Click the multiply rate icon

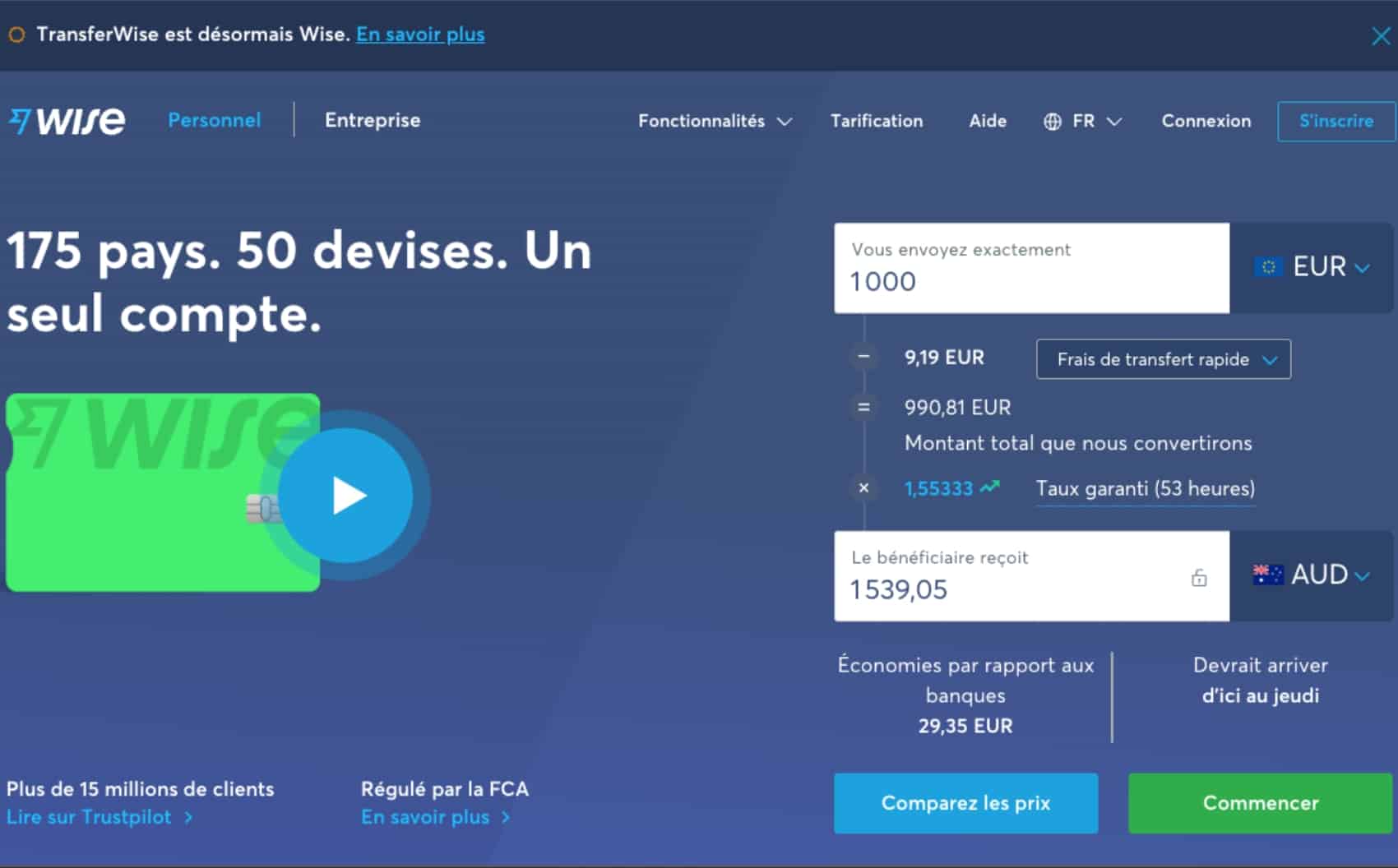tap(863, 487)
